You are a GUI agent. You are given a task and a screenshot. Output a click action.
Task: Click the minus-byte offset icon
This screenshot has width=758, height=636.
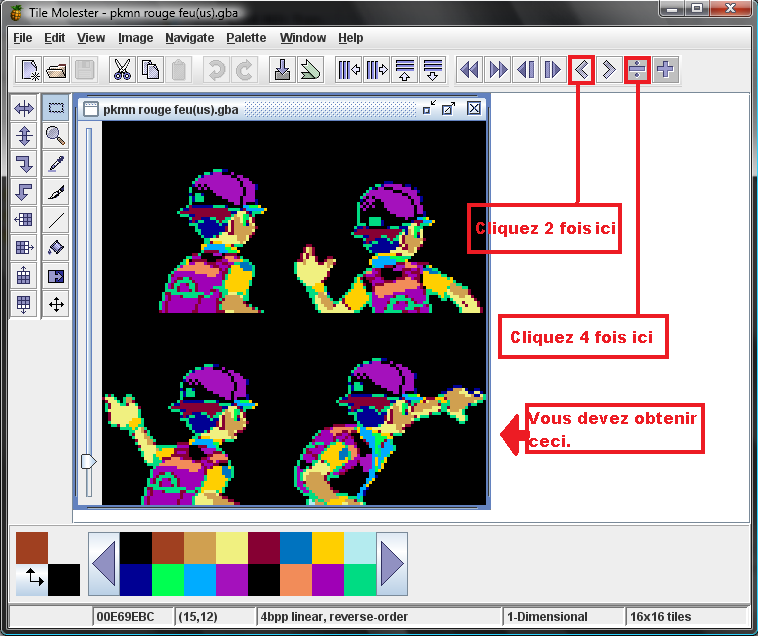[x=637, y=70]
